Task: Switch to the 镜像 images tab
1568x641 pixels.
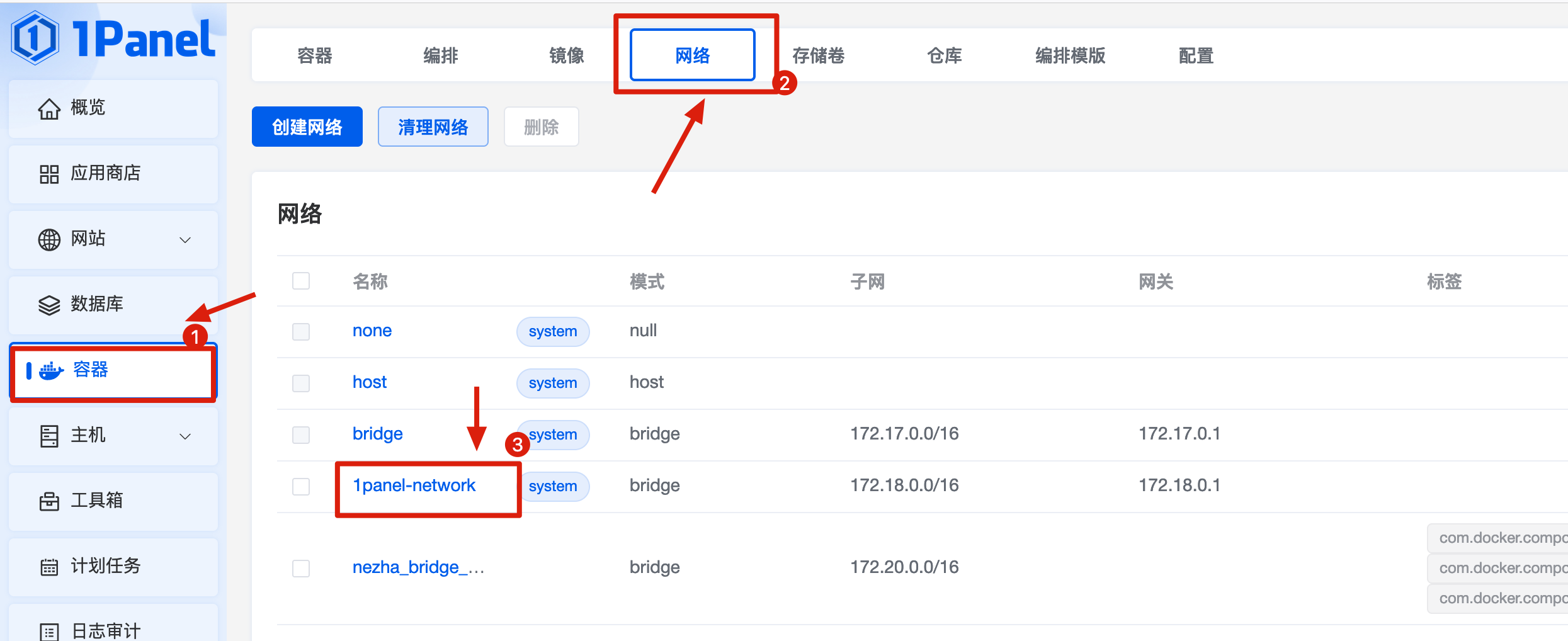Action: (566, 55)
